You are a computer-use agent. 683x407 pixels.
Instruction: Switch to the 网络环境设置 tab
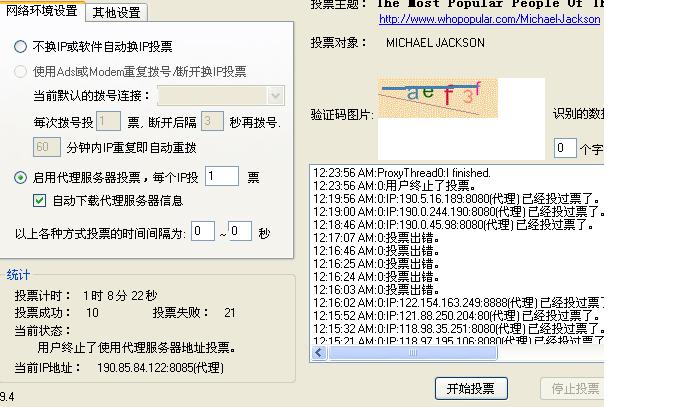42,12
